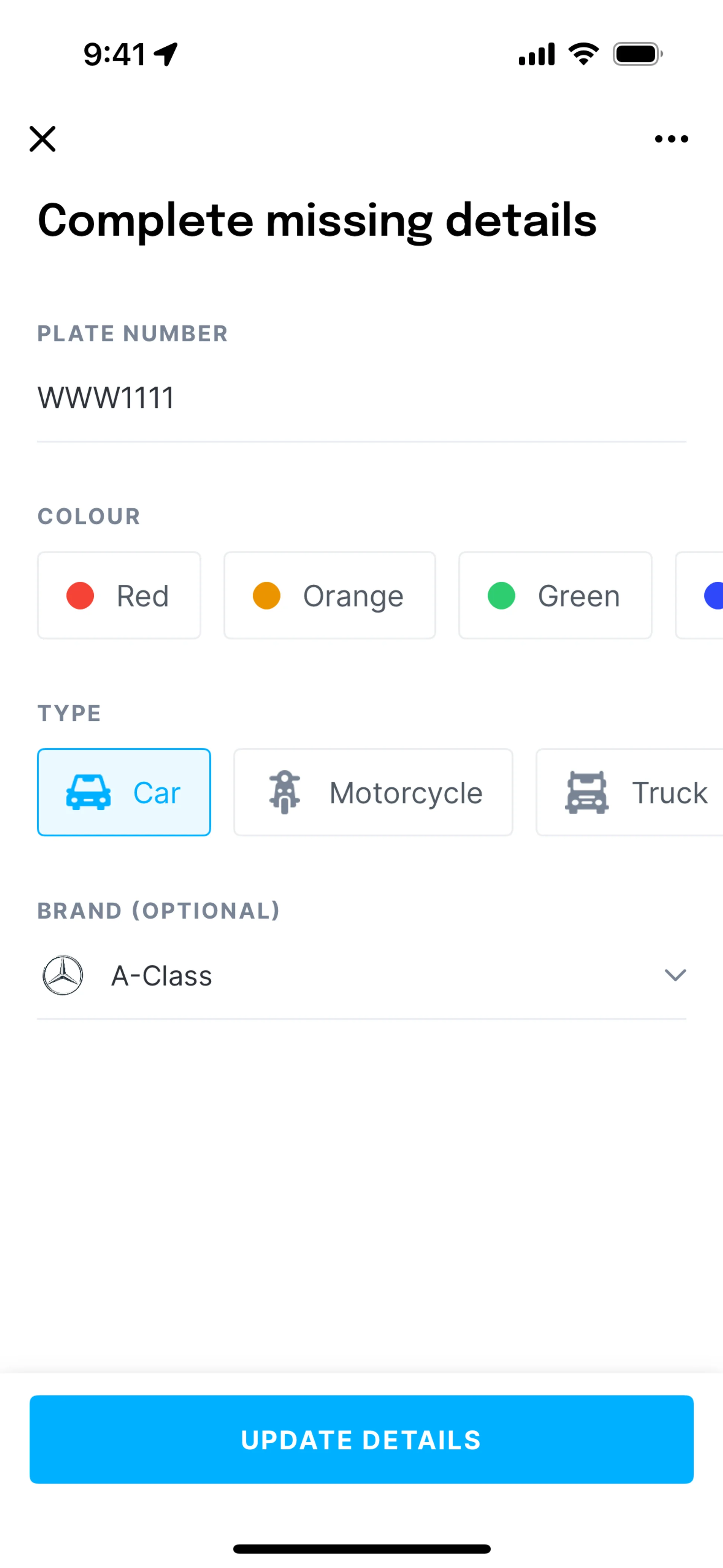Tap the location arrow beside the time
The height and width of the screenshot is (1568, 723).
(166, 54)
